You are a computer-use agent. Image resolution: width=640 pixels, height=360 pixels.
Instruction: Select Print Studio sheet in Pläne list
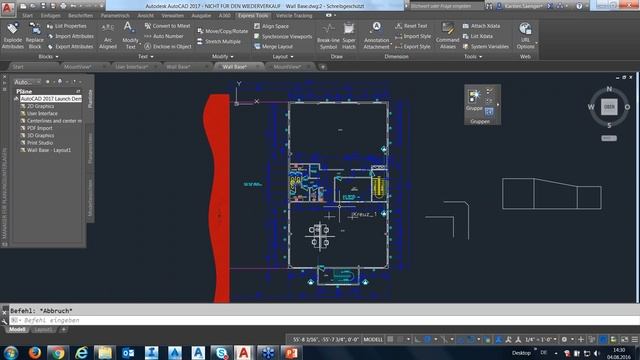pos(40,143)
